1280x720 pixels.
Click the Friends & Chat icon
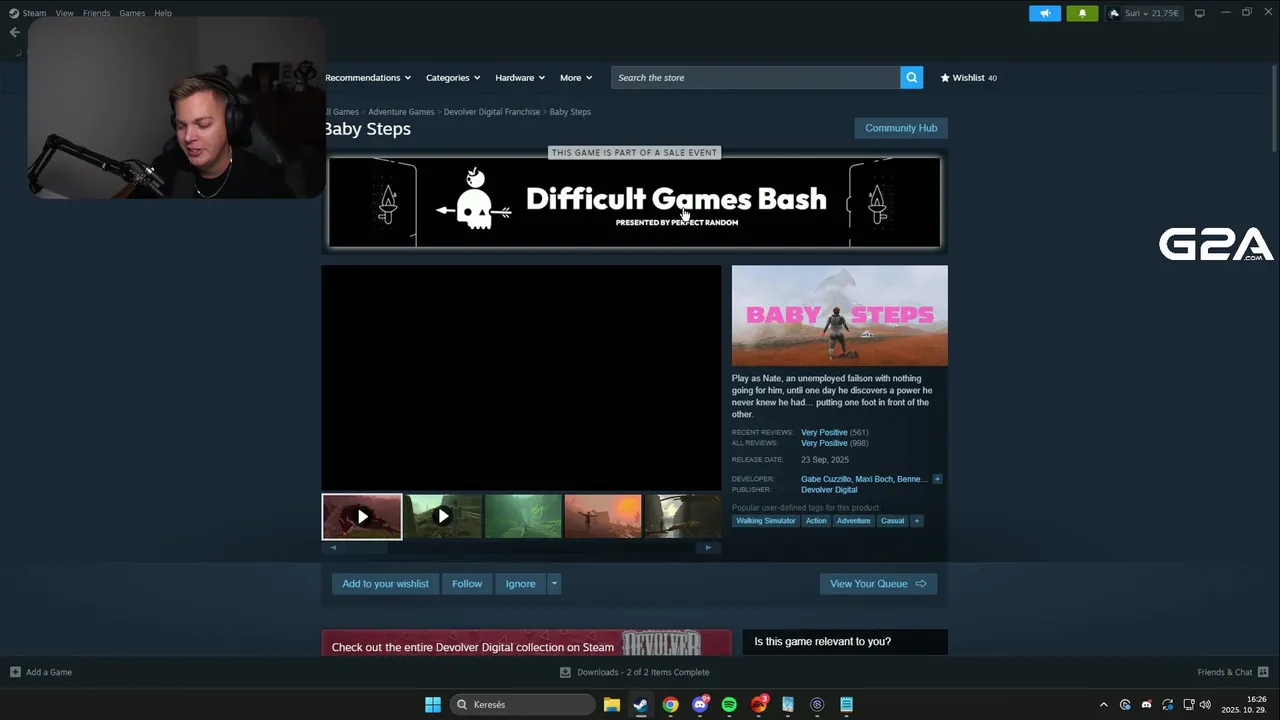[1263, 672]
